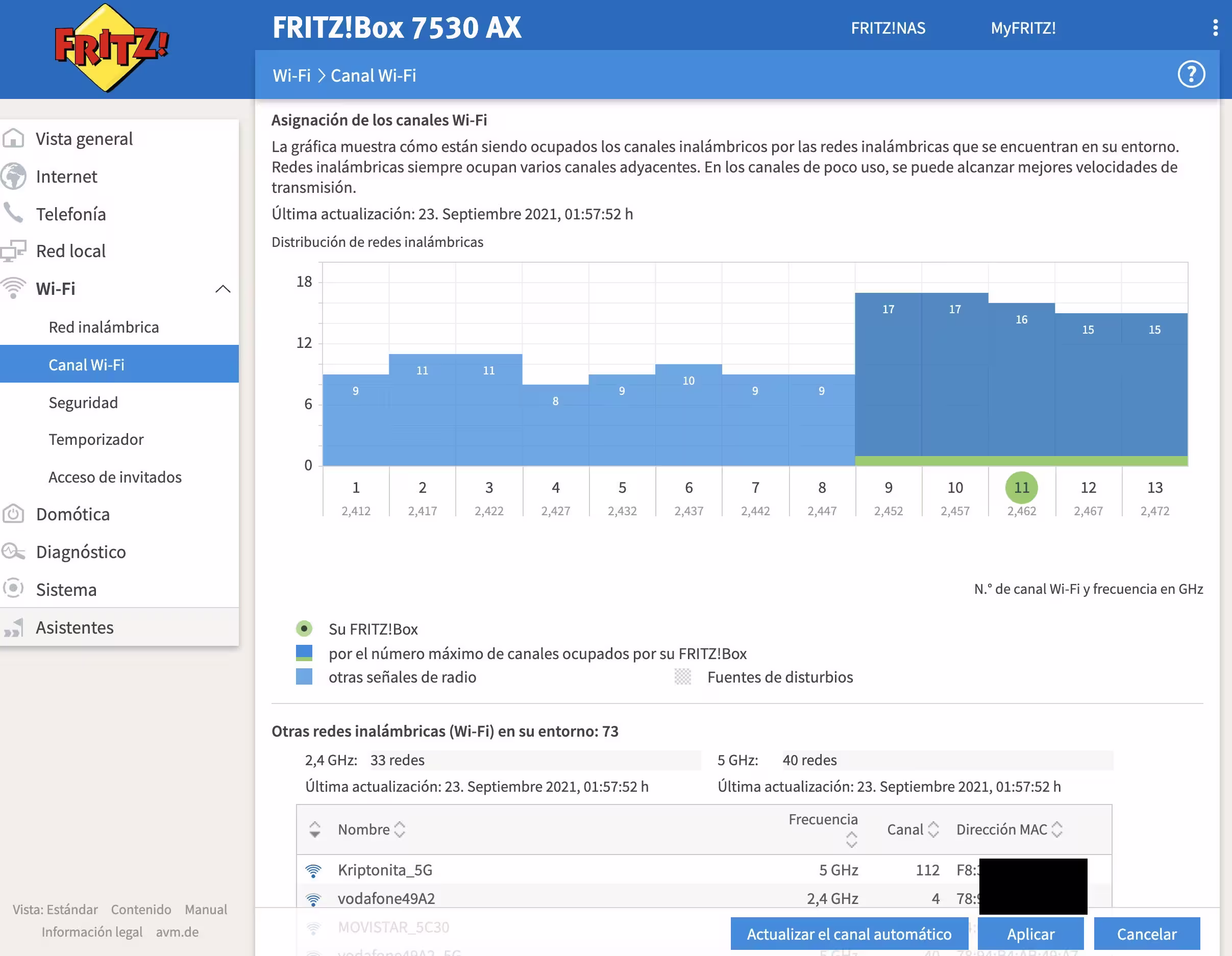Viewport: 1232px width, 956px height.
Task: Click the Kriptonita_5G network name
Action: 385,870
